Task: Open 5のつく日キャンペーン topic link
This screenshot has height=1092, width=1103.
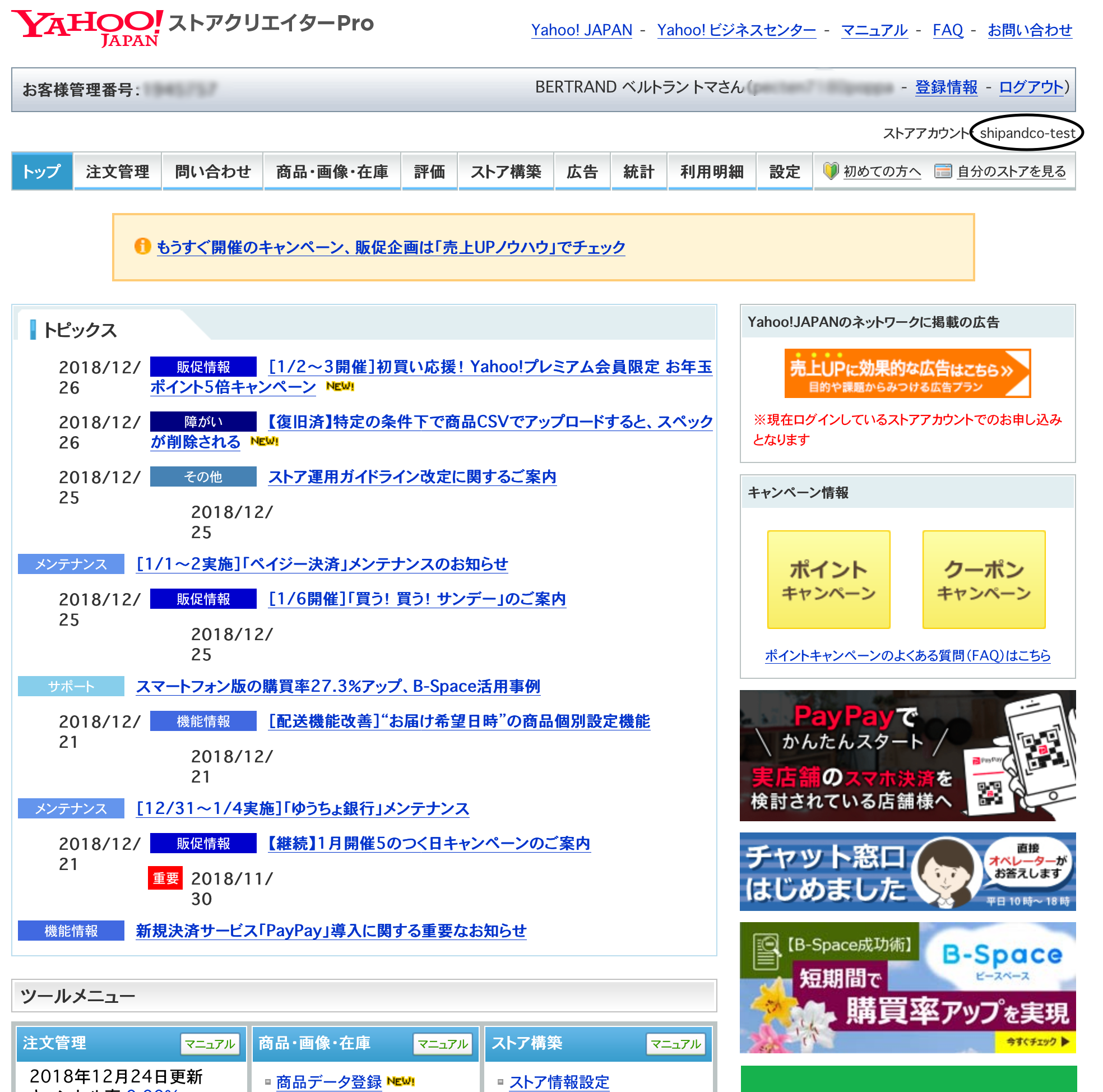Action: pos(429,844)
